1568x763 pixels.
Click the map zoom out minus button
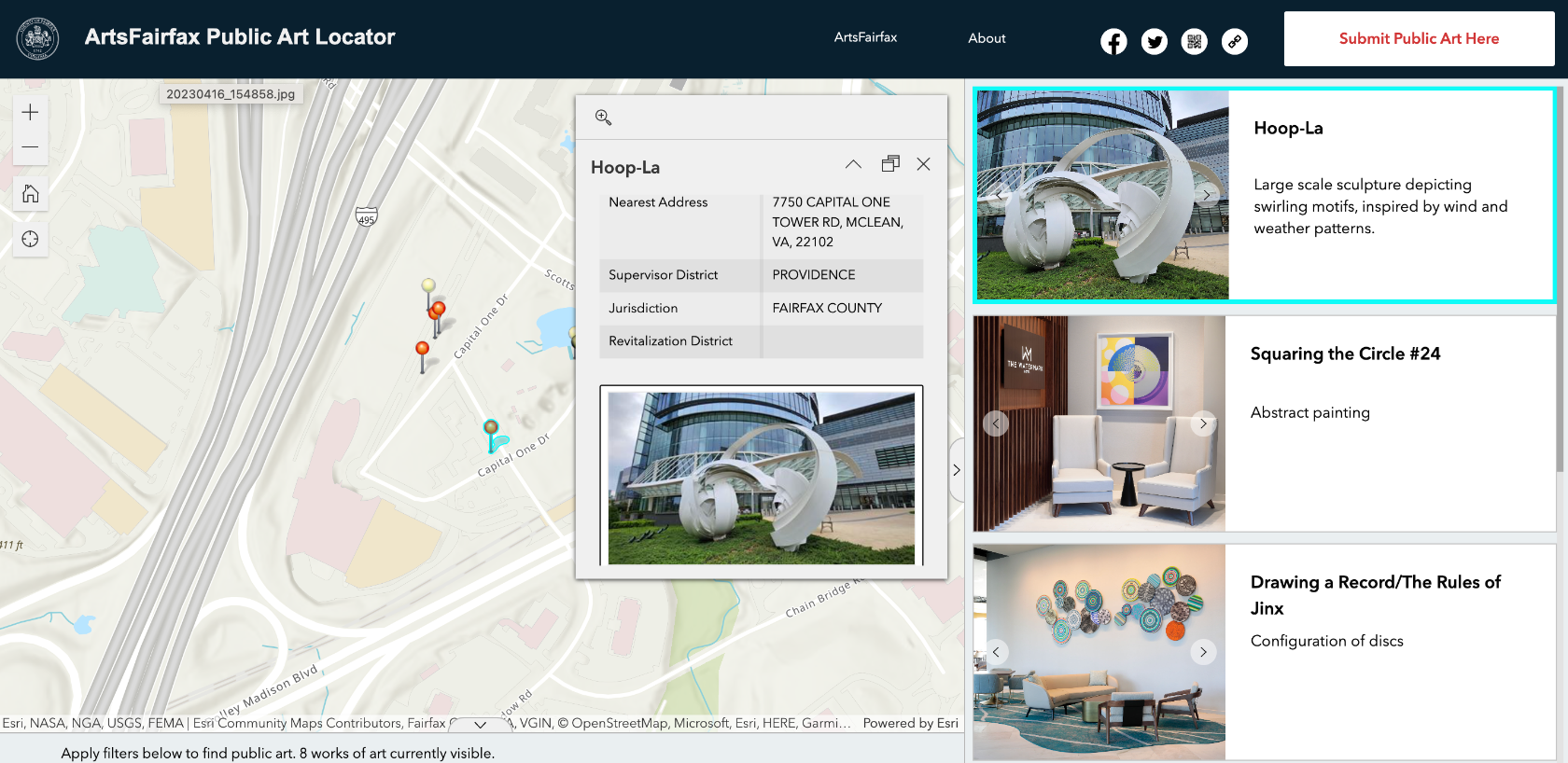point(30,147)
